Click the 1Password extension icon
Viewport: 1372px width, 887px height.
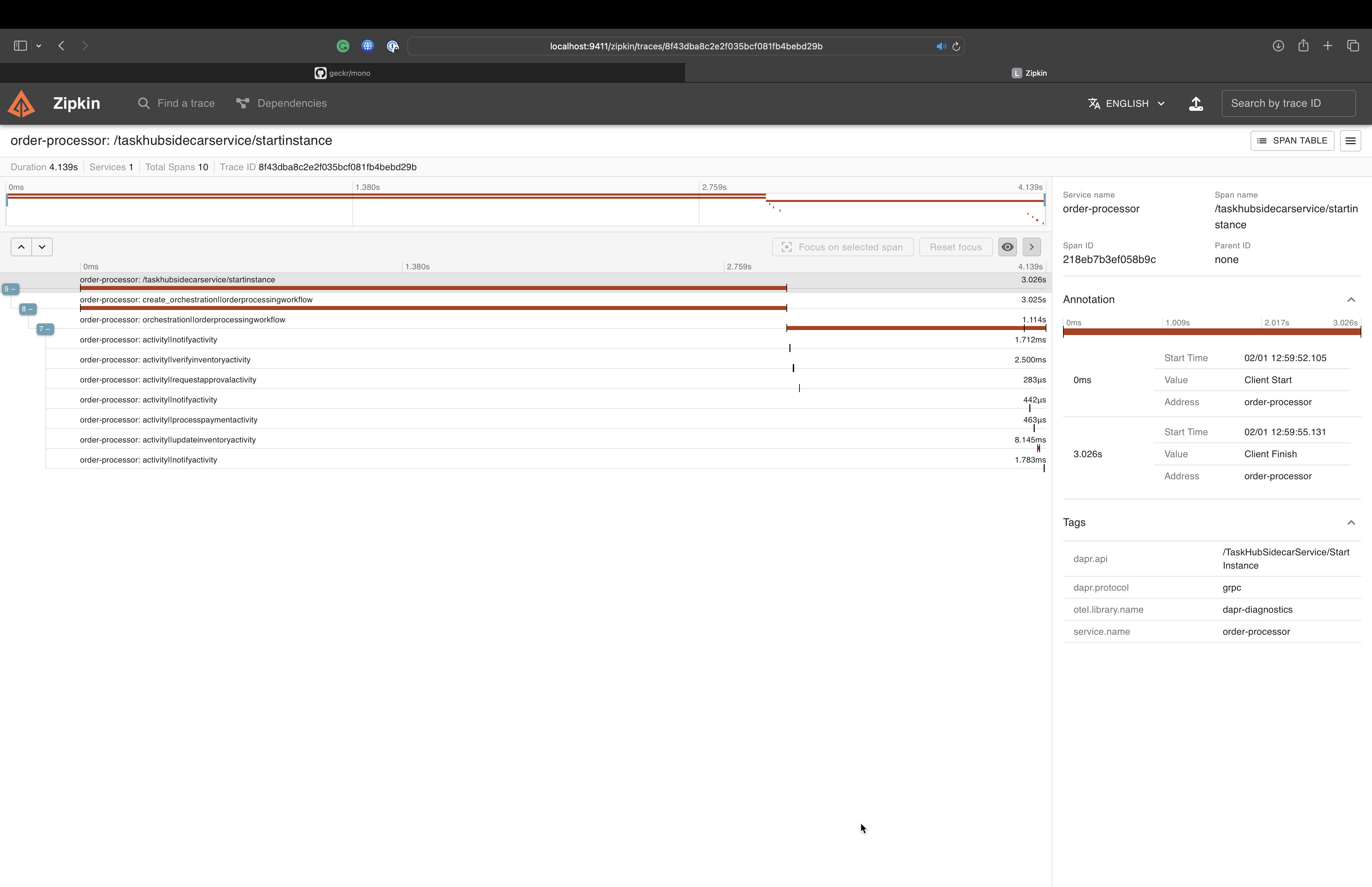(392, 46)
